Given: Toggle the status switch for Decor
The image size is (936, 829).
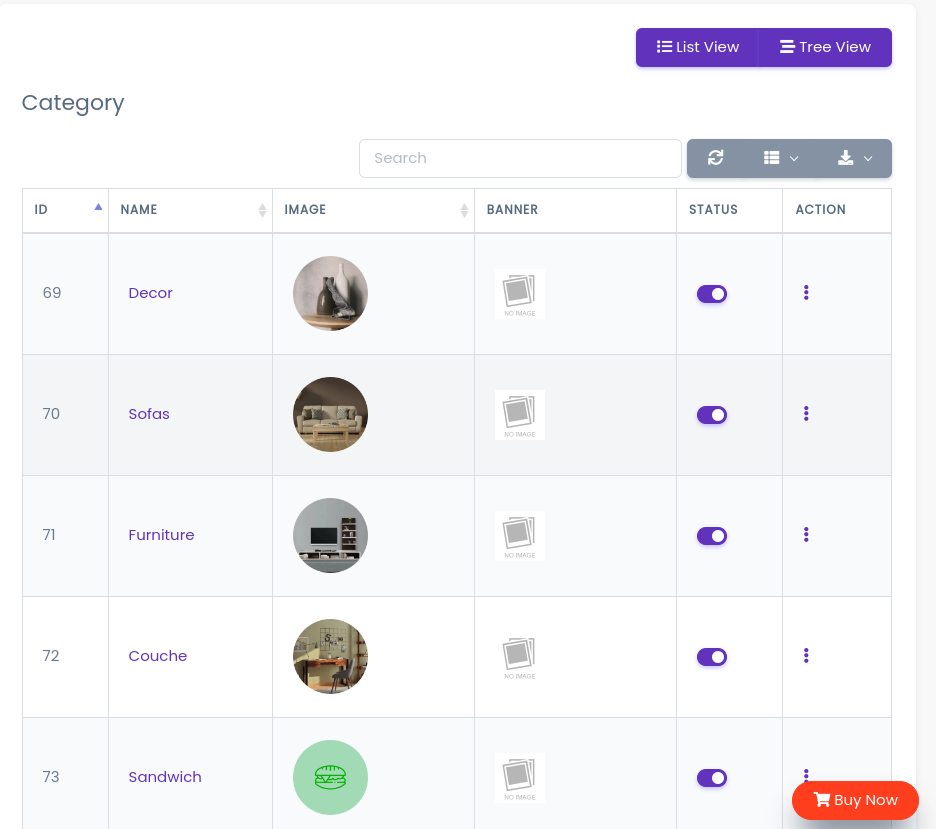Looking at the screenshot, I should point(711,293).
